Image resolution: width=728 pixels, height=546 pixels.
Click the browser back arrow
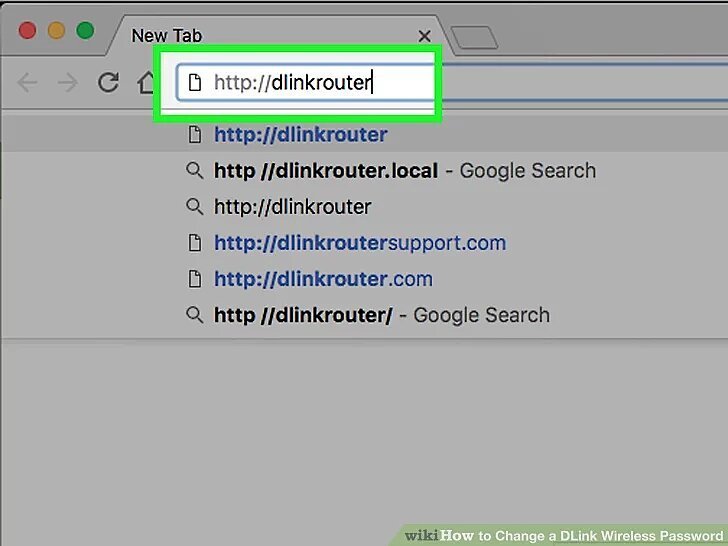pyautogui.click(x=27, y=83)
